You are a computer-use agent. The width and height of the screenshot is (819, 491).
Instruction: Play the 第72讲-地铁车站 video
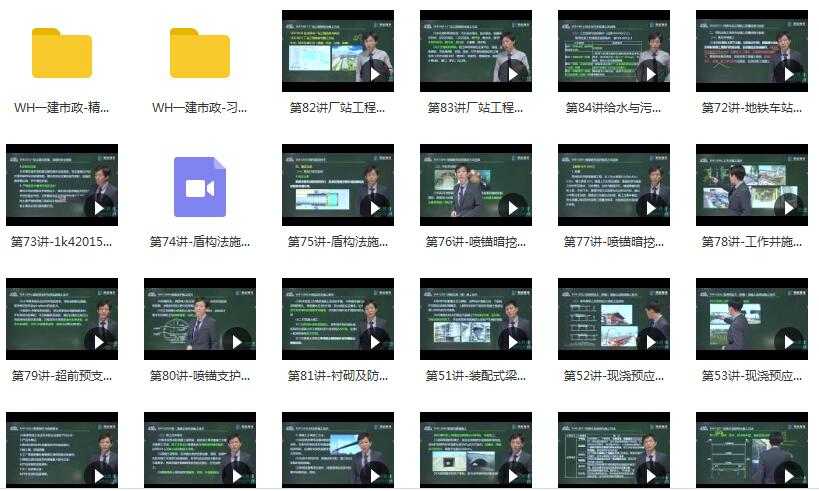(788, 73)
